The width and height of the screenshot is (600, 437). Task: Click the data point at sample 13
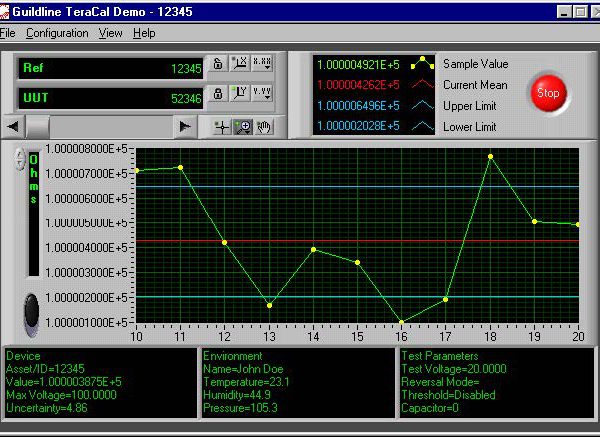coord(269,305)
